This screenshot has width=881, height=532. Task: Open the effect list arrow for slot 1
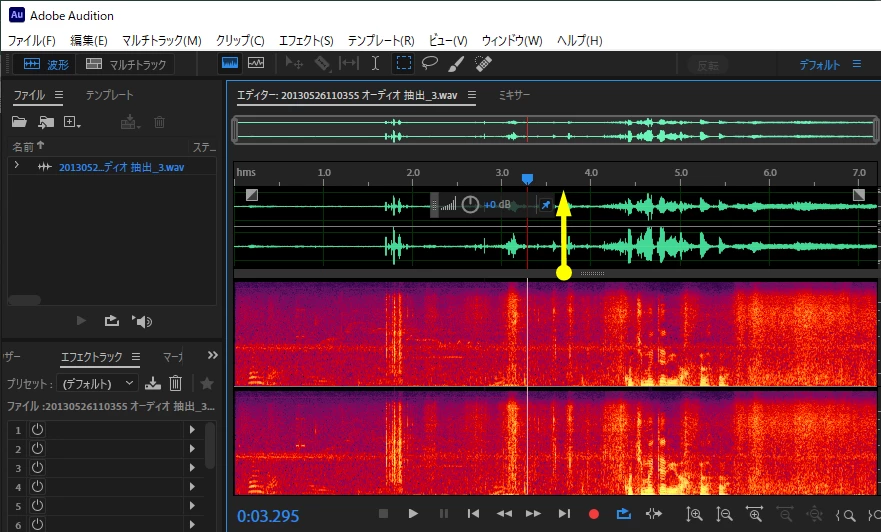coord(192,430)
